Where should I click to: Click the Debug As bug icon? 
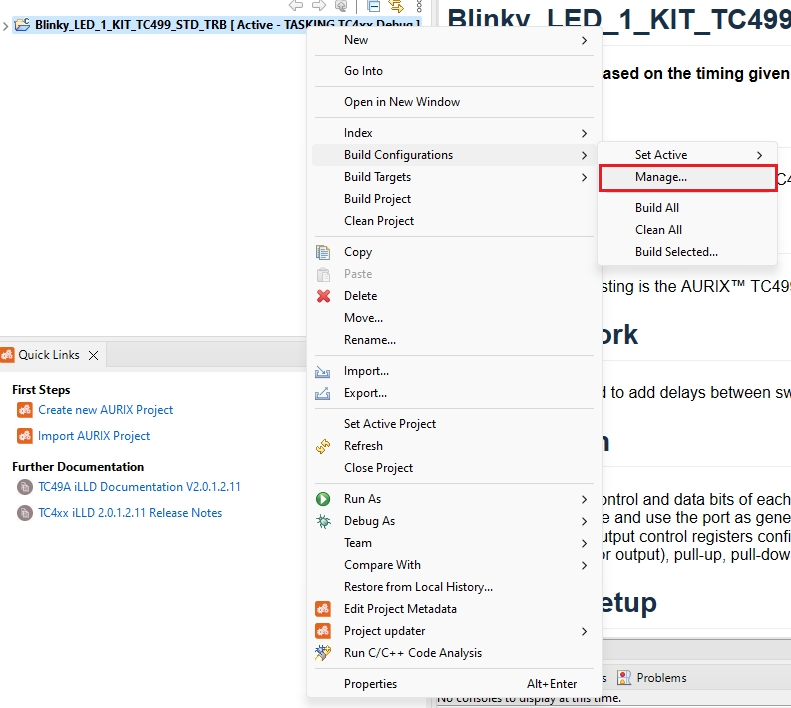[x=323, y=521]
